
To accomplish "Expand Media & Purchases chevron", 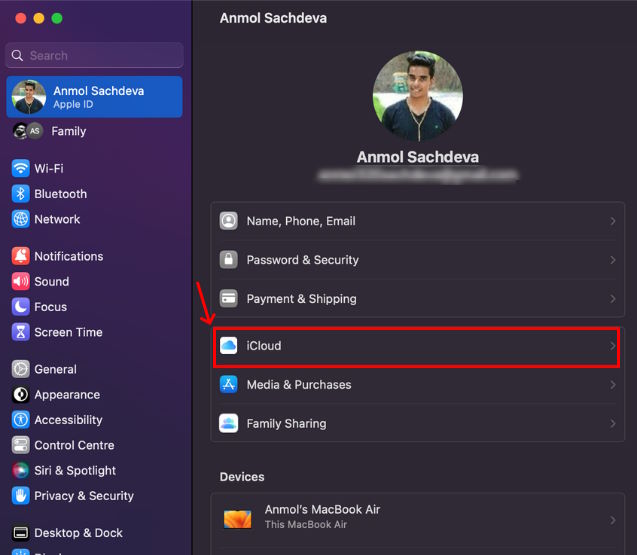I will coord(613,384).
